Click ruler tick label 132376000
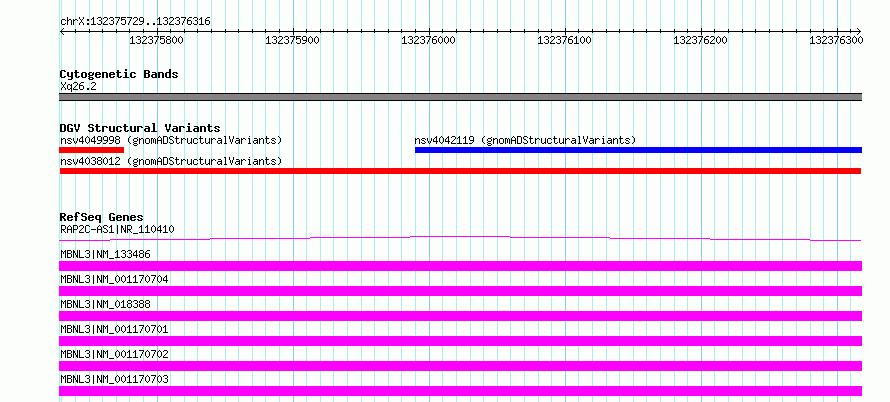Screen dimensions: 890x402 click(429, 40)
